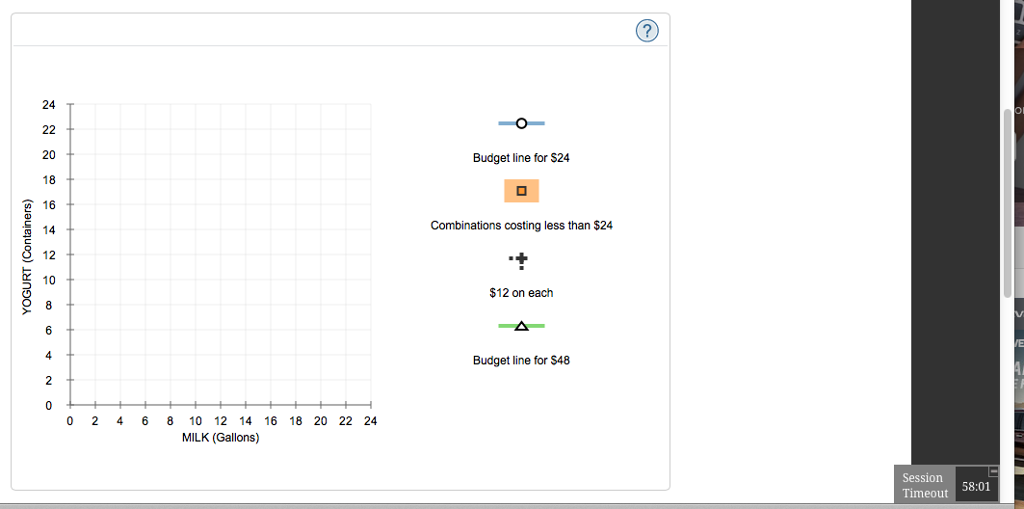
Task: Click 'Combinations costing less than $24' label
Action: tap(521, 225)
